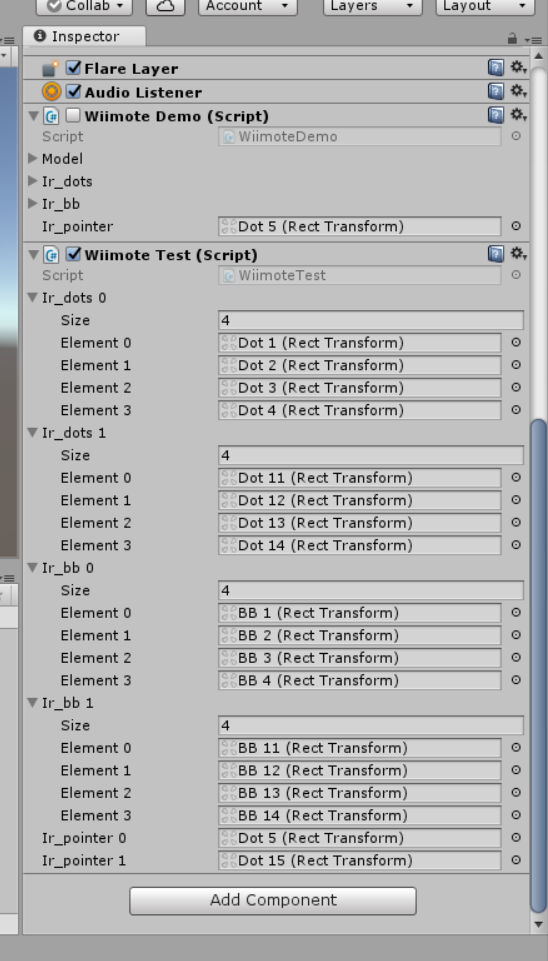The height and width of the screenshot is (961, 548).
Task: Click the scrollbar up arrow
Action: [538, 55]
